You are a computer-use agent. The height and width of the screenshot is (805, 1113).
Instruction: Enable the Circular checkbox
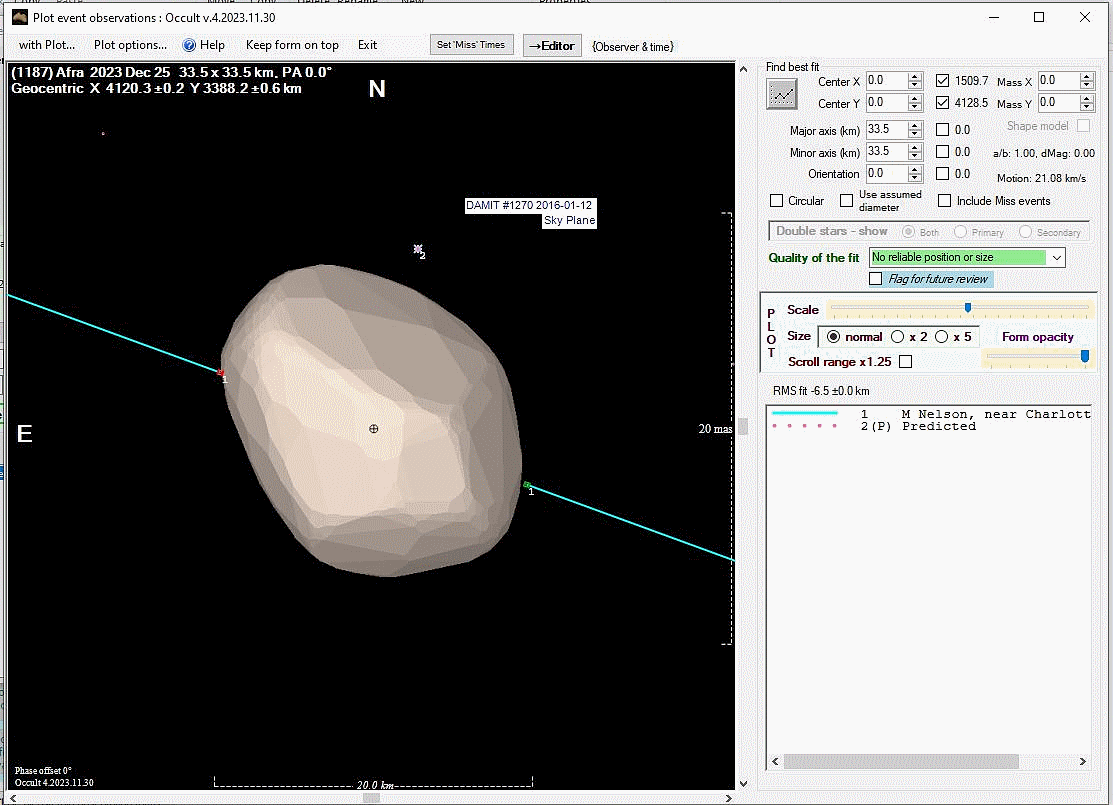pyautogui.click(x=777, y=201)
